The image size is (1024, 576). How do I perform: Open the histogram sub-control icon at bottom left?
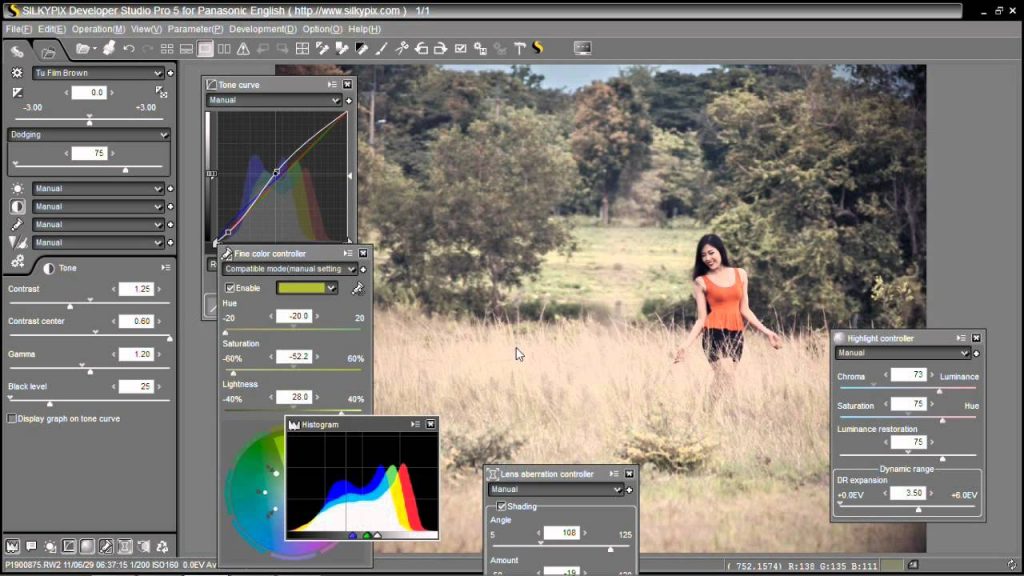12,546
